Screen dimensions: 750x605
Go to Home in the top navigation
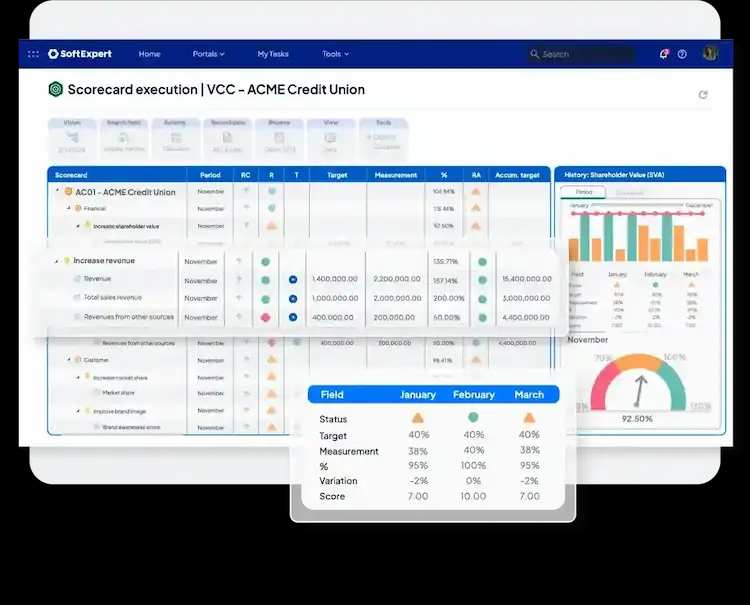click(149, 54)
